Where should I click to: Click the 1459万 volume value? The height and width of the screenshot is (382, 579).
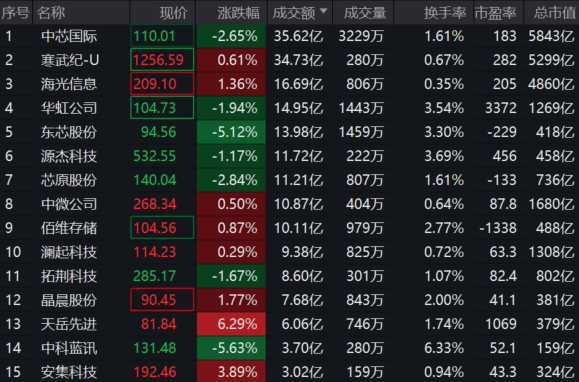(x=361, y=132)
